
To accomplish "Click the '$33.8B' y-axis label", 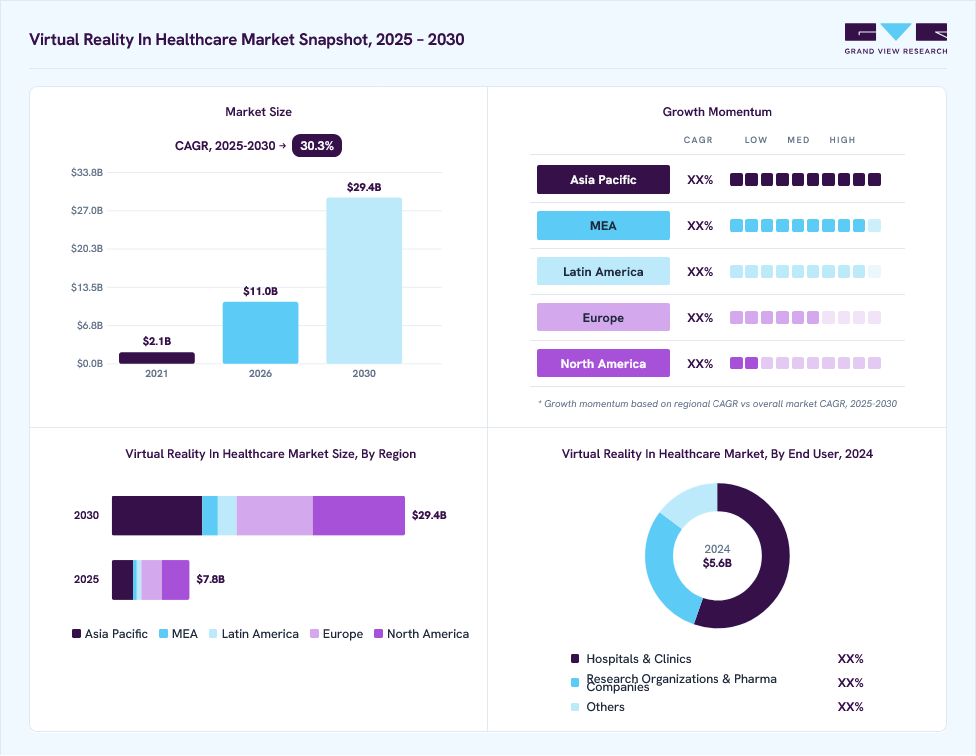I will [87, 172].
